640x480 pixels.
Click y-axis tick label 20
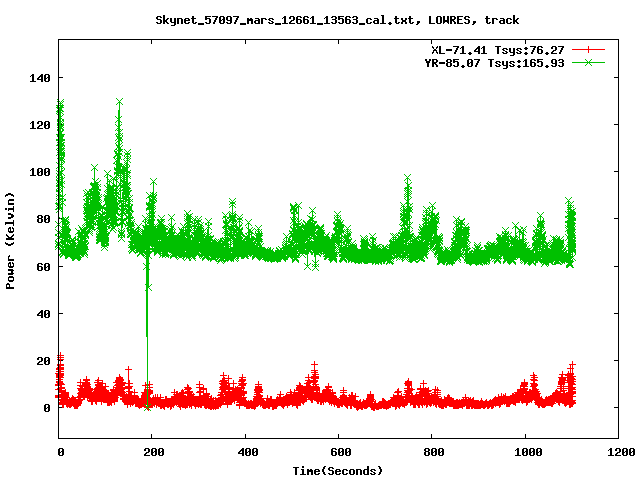pyautogui.click(x=43, y=361)
